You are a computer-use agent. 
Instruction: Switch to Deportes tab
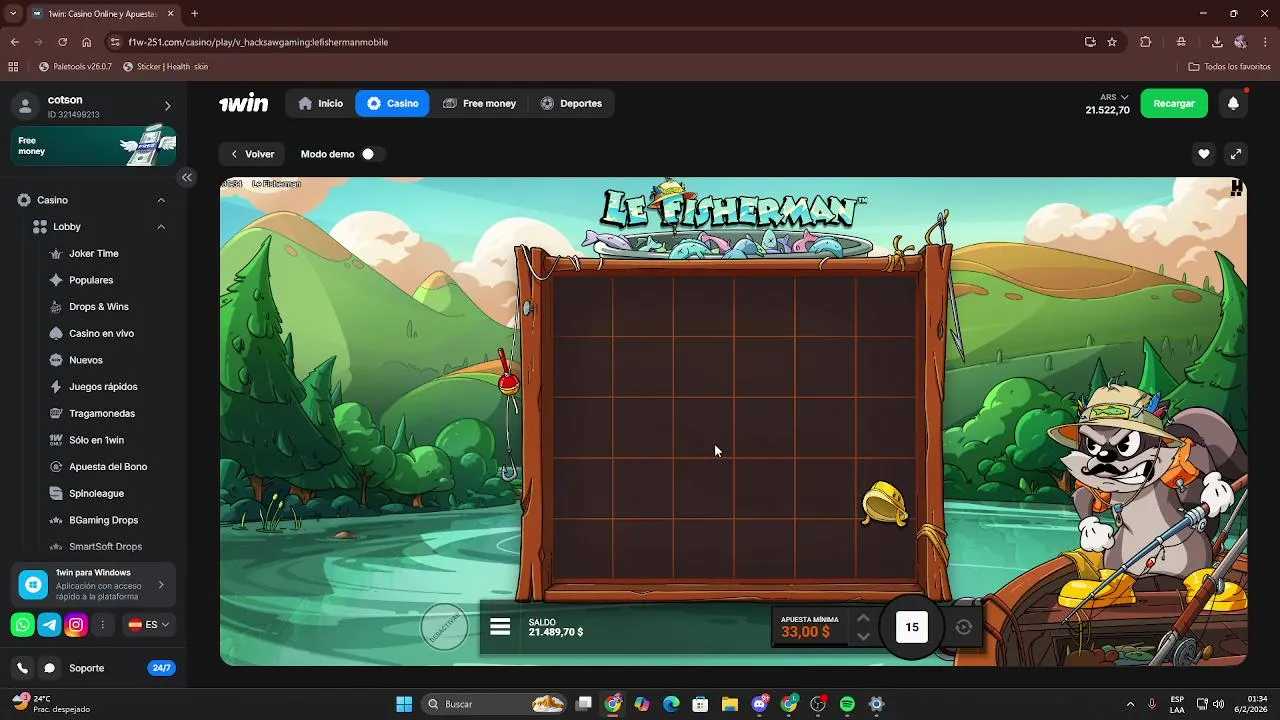(571, 103)
